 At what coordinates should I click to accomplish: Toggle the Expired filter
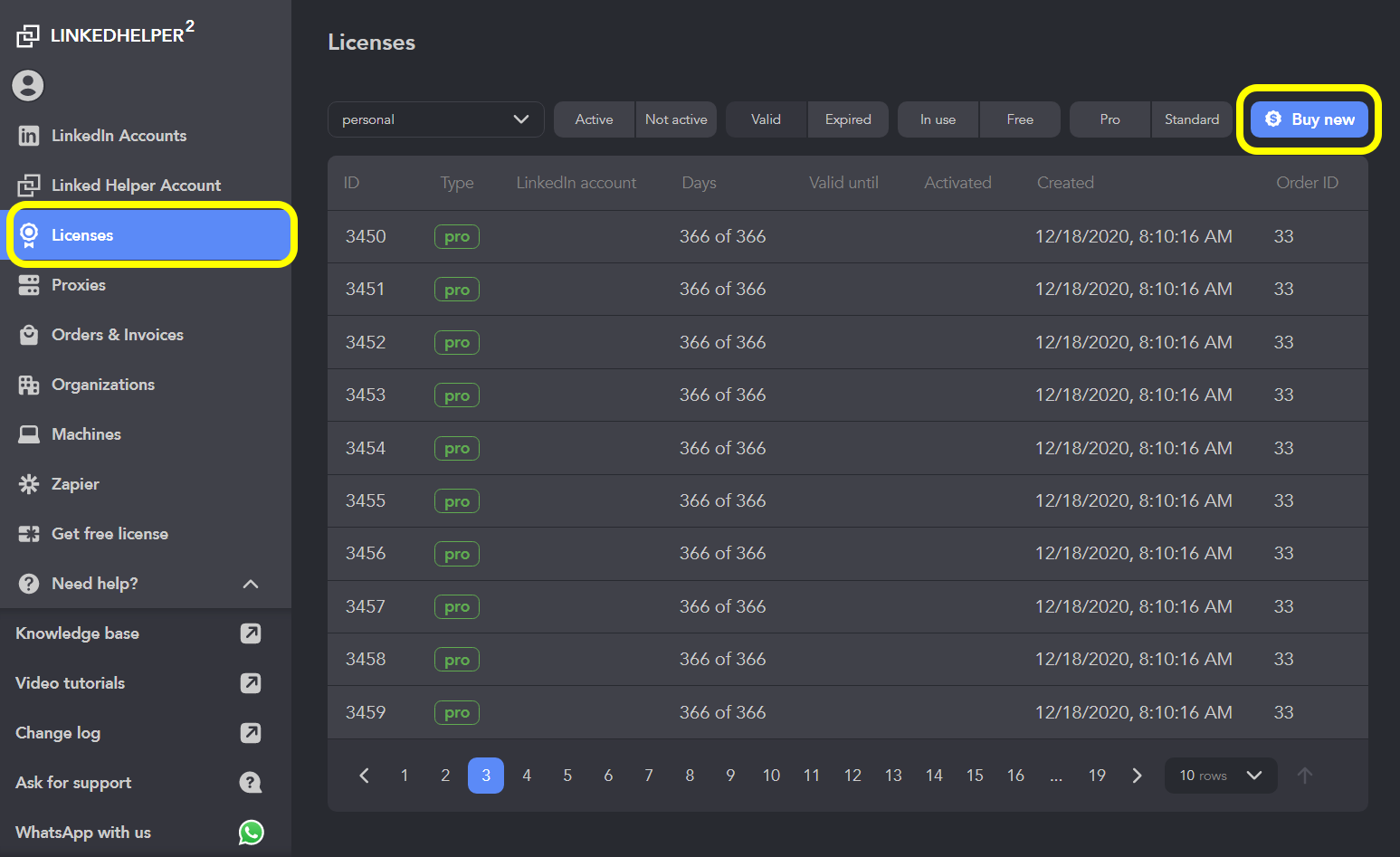coord(848,119)
